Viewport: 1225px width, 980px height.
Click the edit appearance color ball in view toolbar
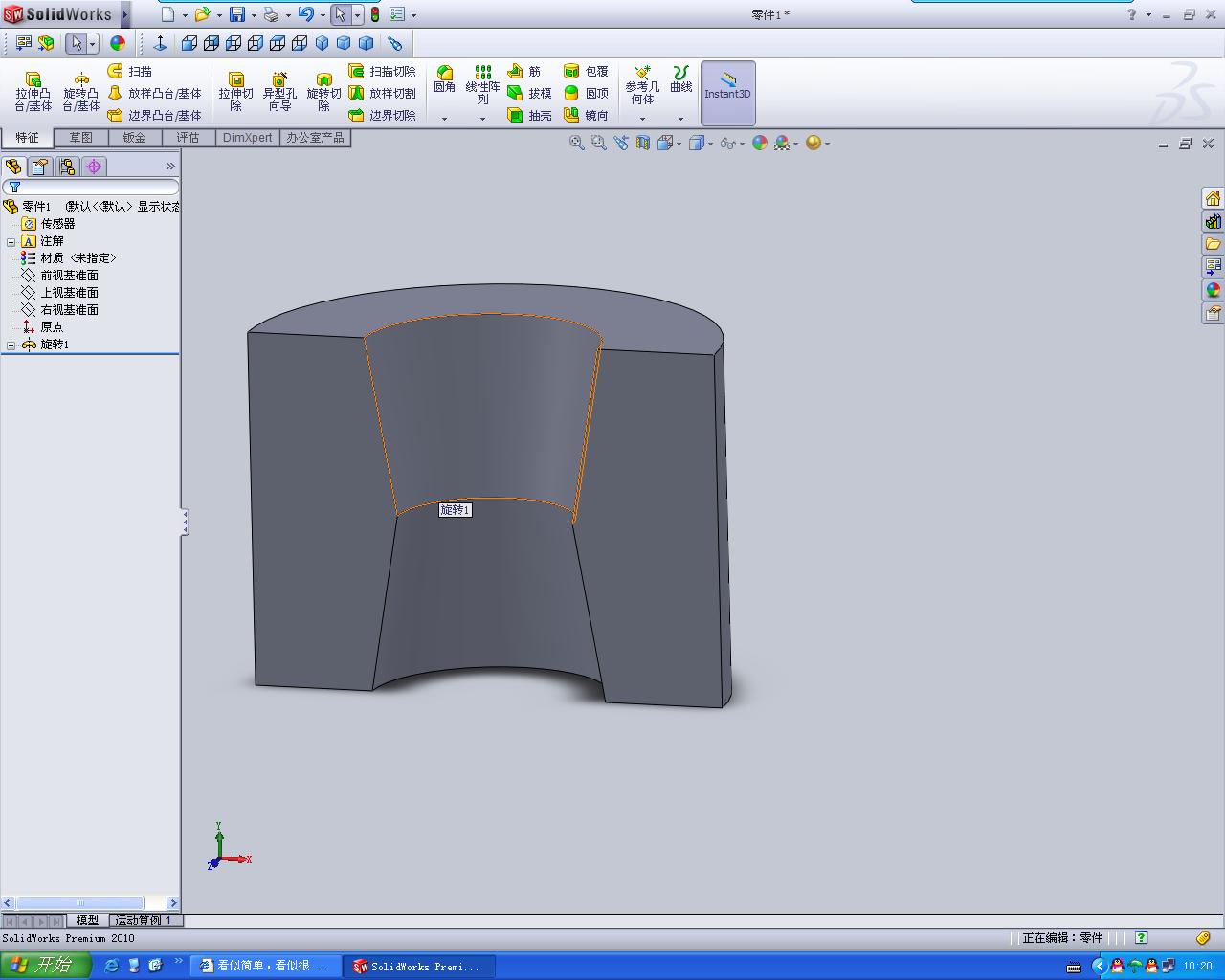point(760,143)
